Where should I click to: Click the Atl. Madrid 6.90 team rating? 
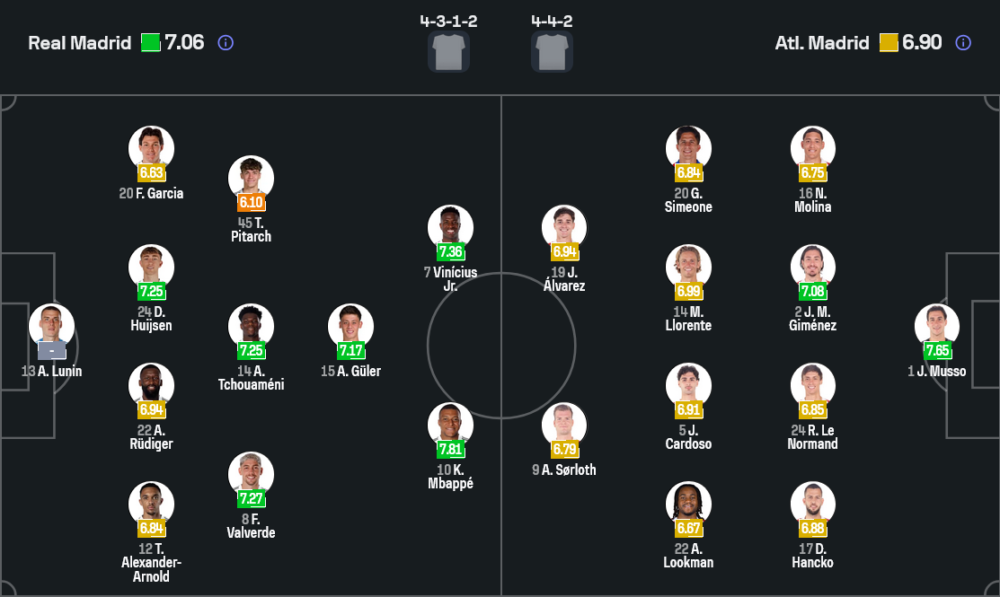[x=922, y=43]
